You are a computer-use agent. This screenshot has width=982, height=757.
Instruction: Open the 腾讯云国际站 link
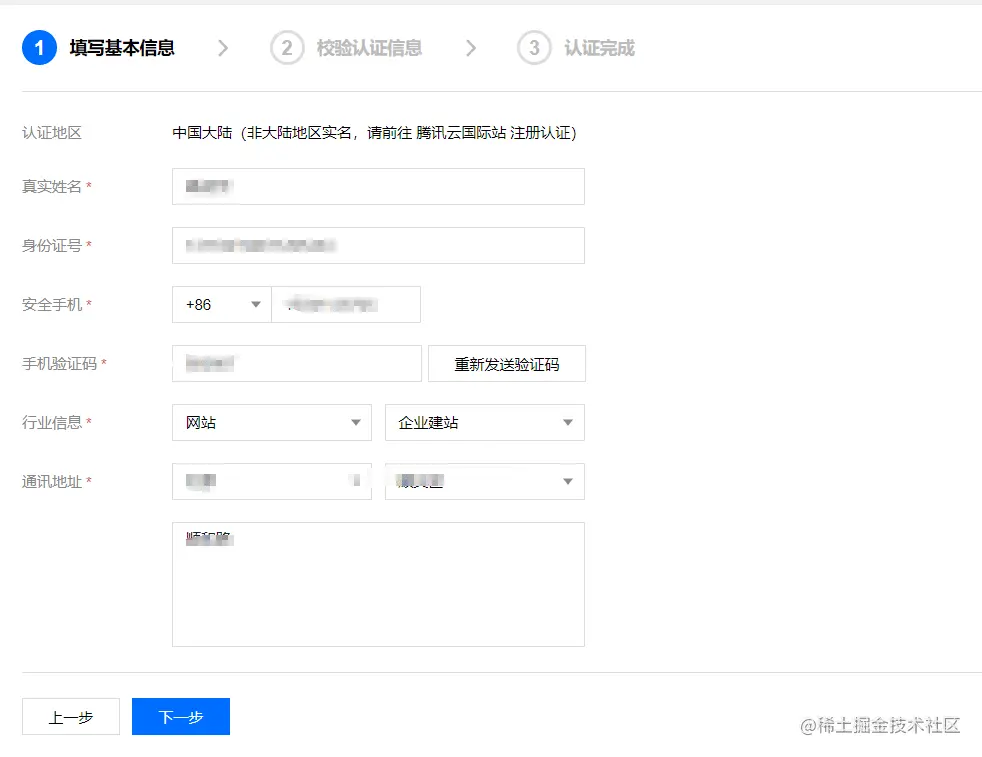click(461, 133)
